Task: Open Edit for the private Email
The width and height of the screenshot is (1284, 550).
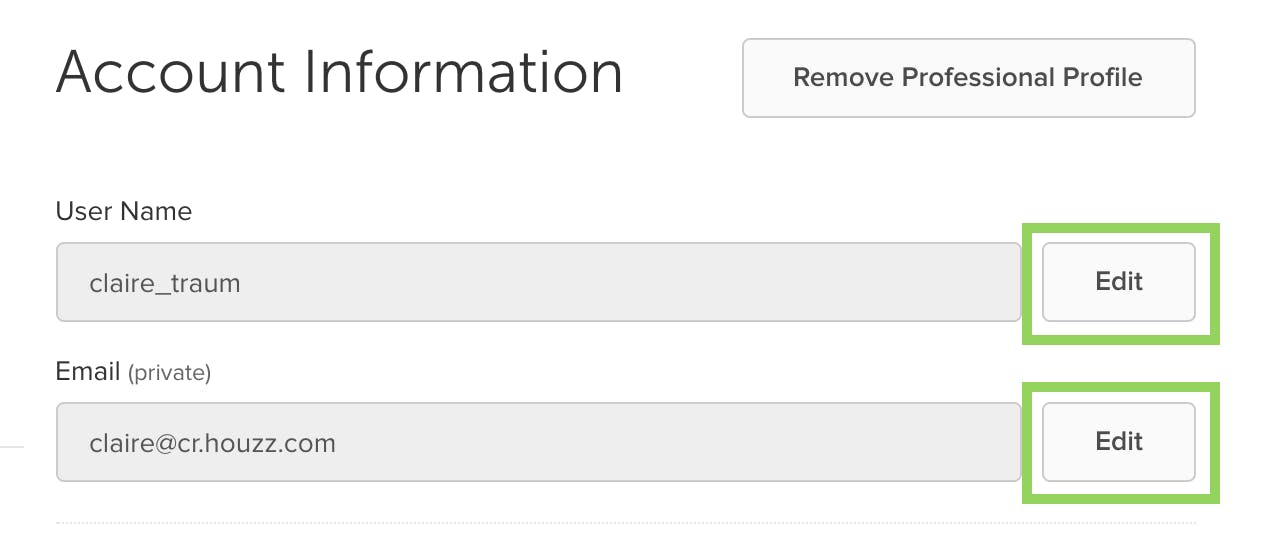Action: 1119,442
